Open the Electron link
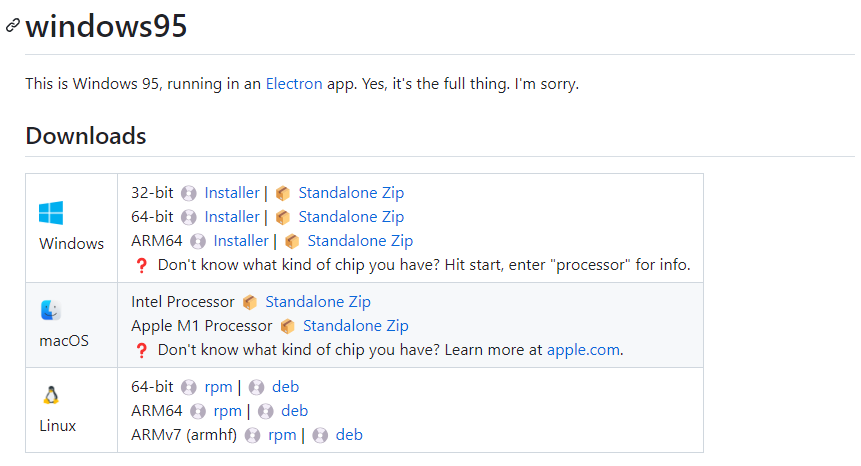Viewport: 861px width, 466px height. [x=294, y=83]
